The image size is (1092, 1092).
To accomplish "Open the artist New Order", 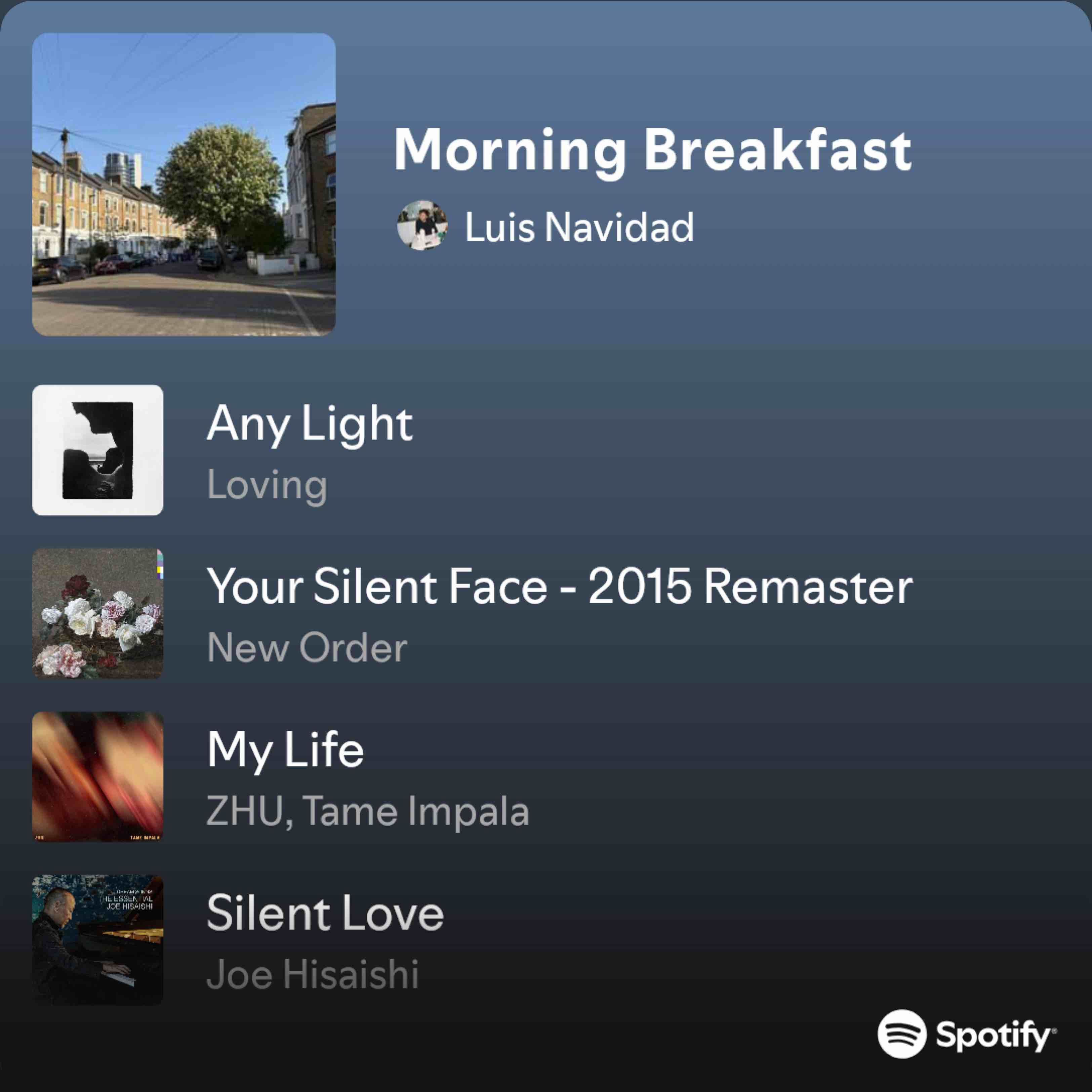I will [307, 647].
